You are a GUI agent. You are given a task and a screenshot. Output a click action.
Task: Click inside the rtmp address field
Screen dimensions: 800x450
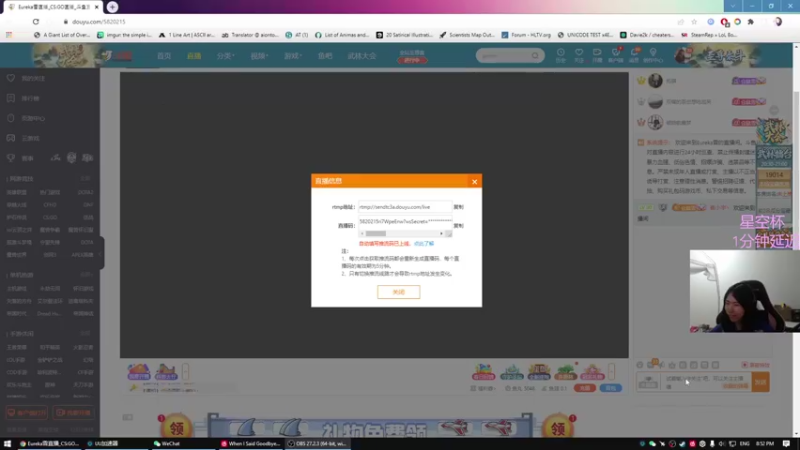click(405, 207)
